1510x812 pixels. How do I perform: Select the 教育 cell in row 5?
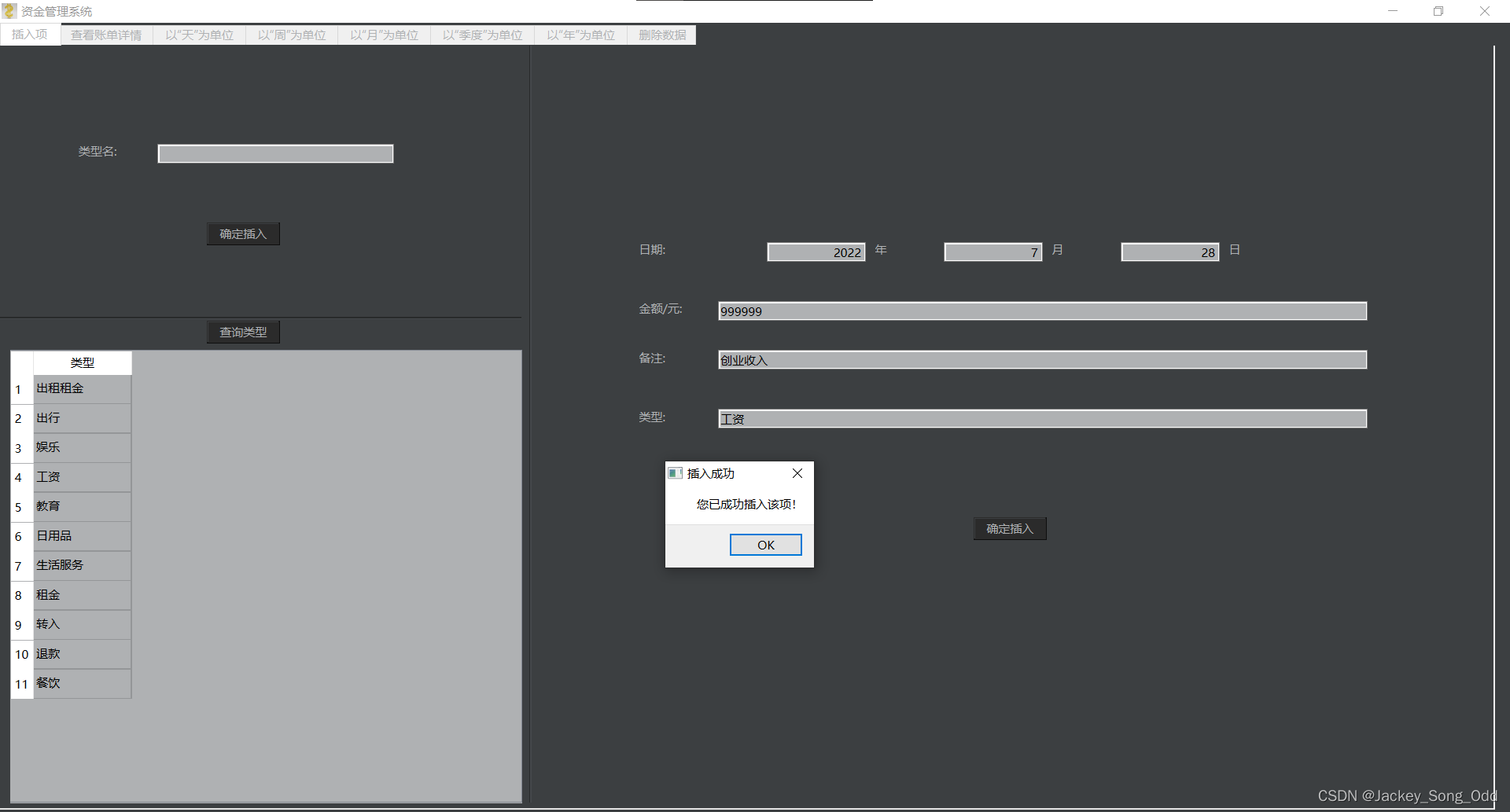pos(83,507)
